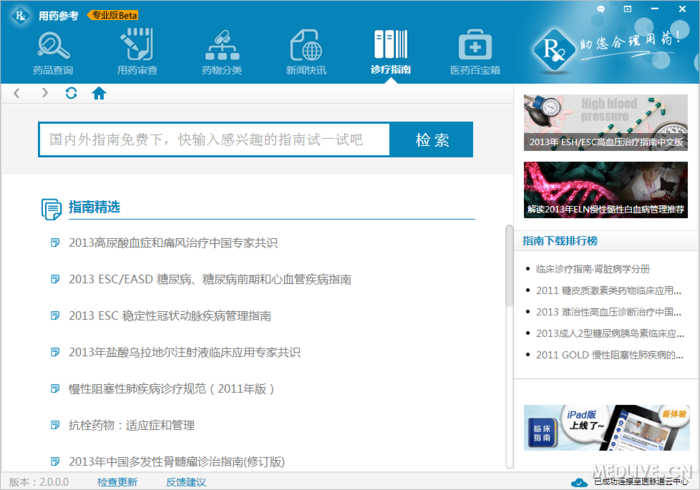Open 2013 ESC 稳定性冠状动脉疾病管理指南
Image resolution: width=700 pixels, height=490 pixels.
click(x=170, y=316)
